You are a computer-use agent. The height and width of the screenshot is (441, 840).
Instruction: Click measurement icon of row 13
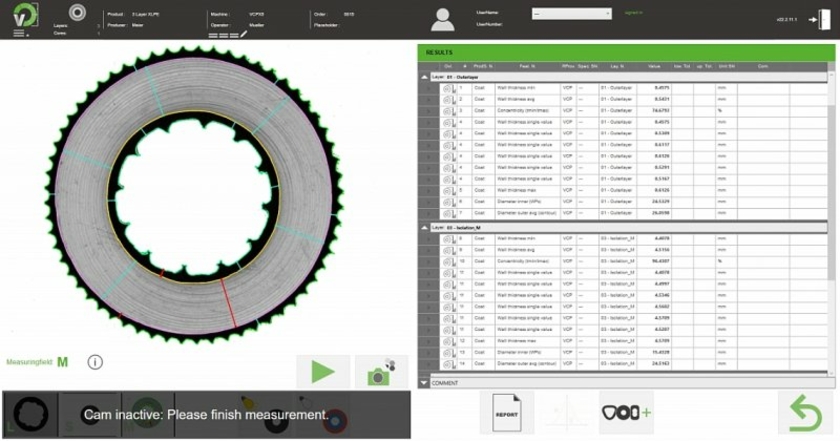click(449, 353)
